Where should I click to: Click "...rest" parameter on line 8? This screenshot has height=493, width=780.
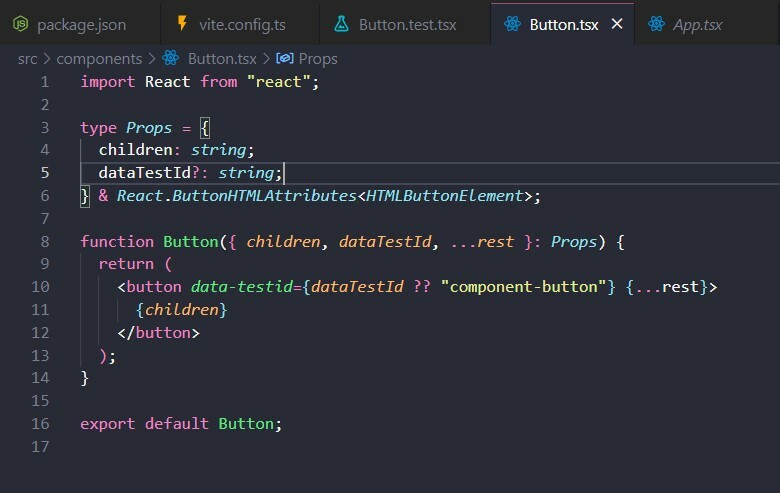[x=482, y=242]
